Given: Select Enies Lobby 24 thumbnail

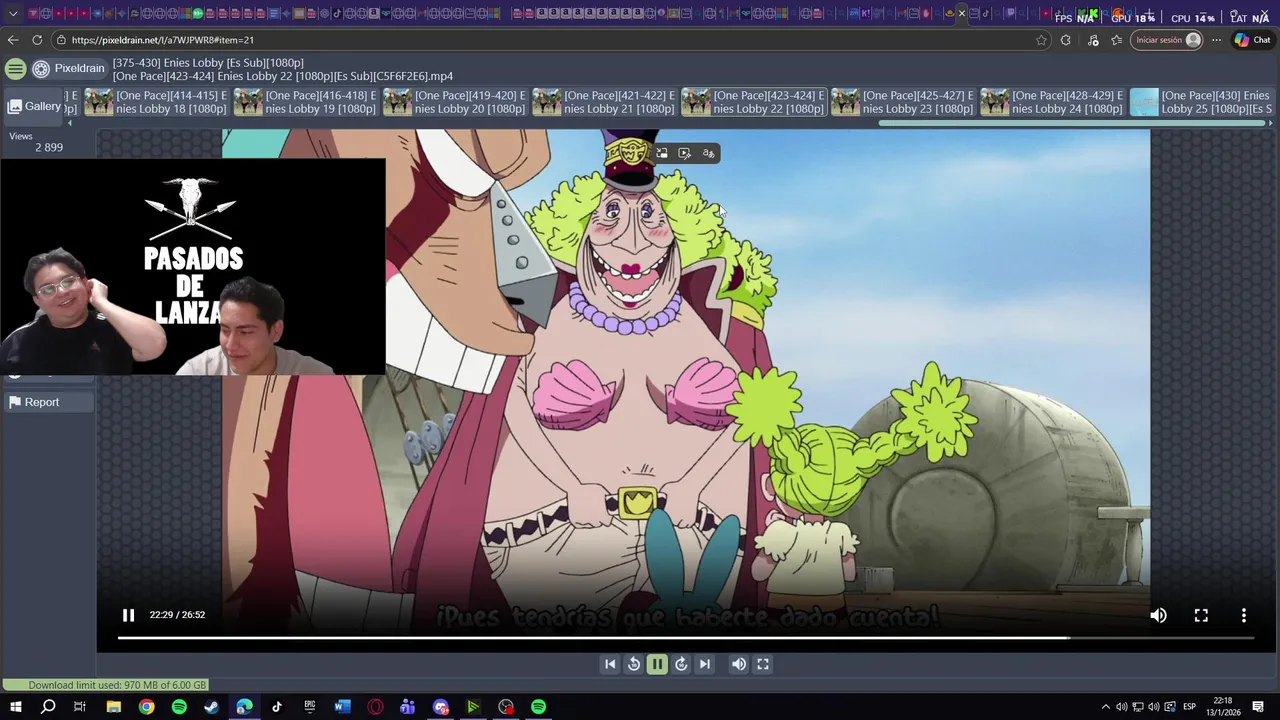Looking at the screenshot, I should pyautogui.click(x=1052, y=102).
